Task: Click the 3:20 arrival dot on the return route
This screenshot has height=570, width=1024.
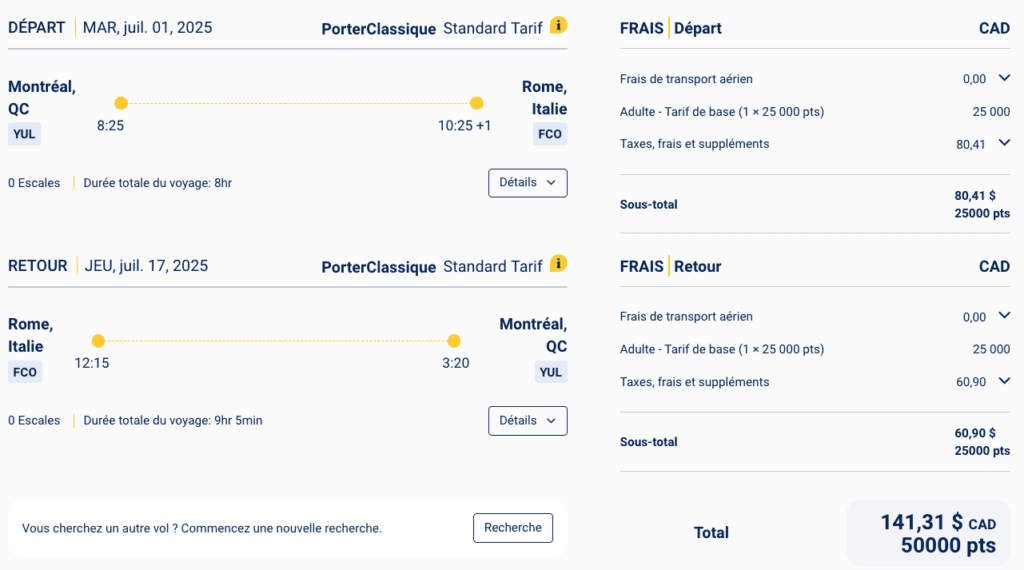Action: pyautogui.click(x=454, y=341)
